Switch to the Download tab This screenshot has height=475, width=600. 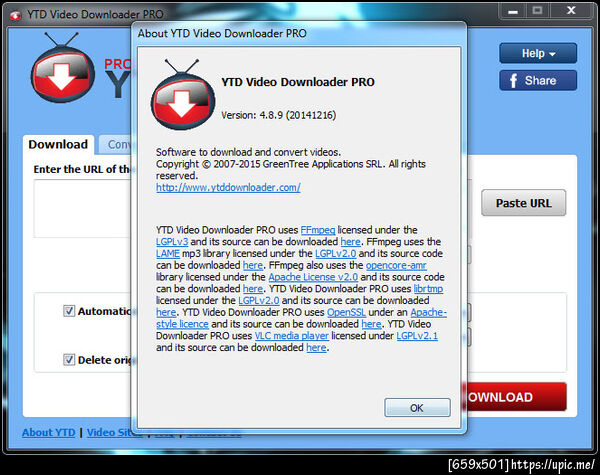[58, 144]
